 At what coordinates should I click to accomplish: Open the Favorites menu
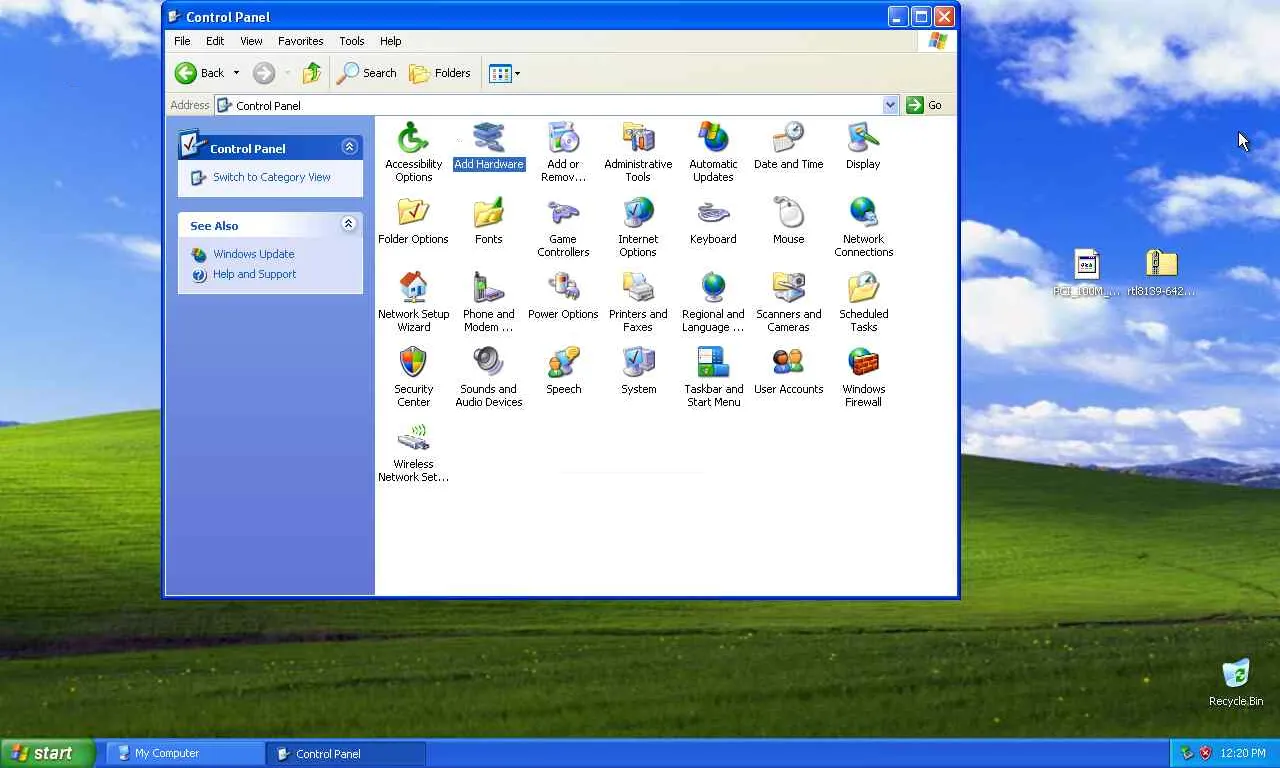[x=301, y=41]
